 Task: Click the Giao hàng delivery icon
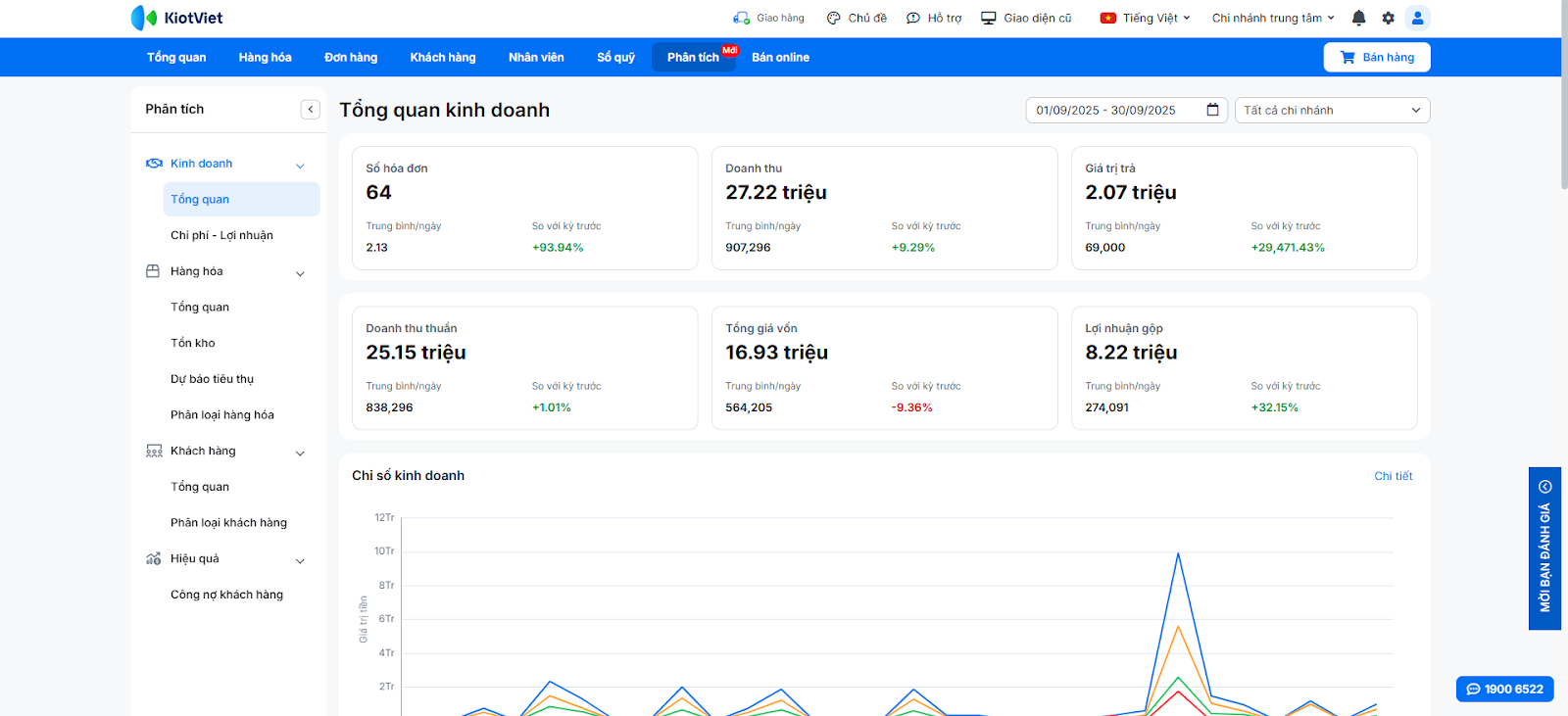click(741, 18)
